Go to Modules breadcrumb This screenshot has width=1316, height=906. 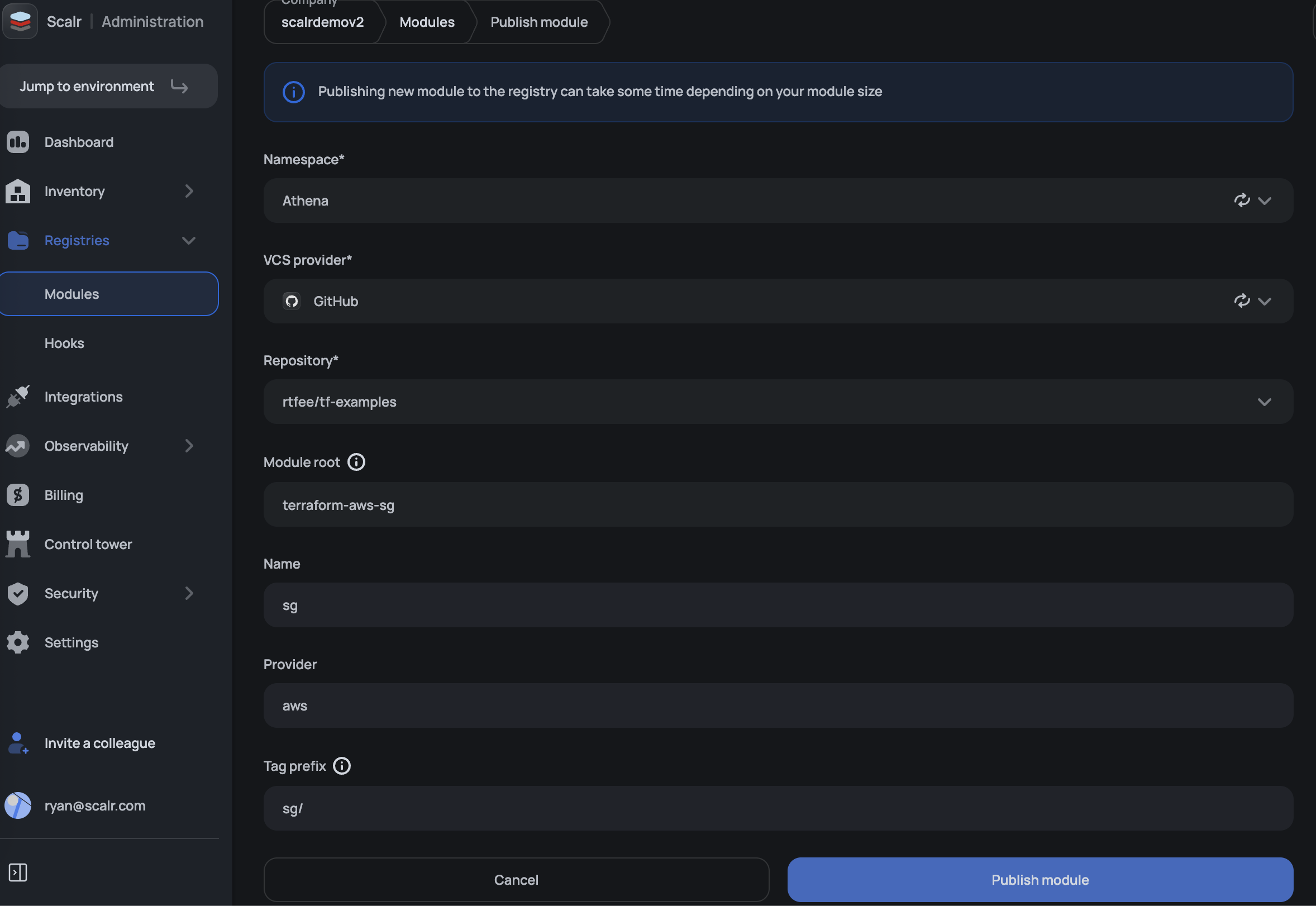pyautogui.click(x=426, y=22)
